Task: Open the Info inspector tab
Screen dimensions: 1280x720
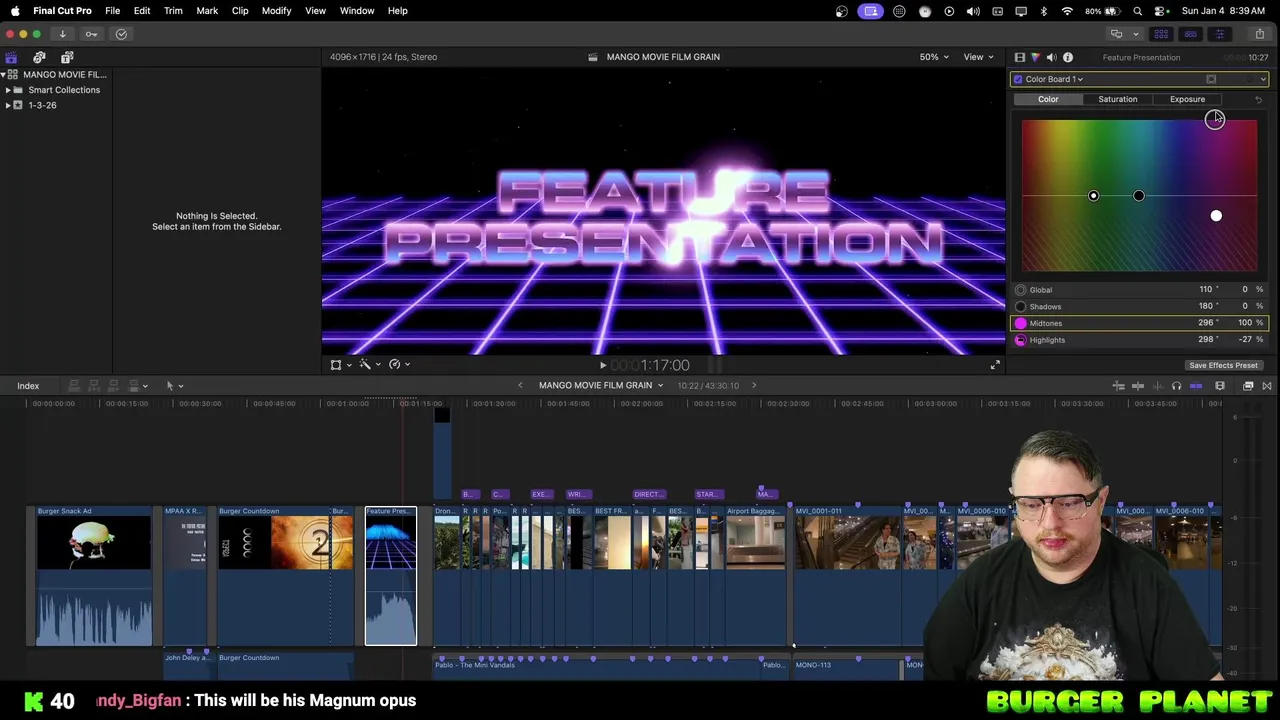Action: click(1068, 58)
